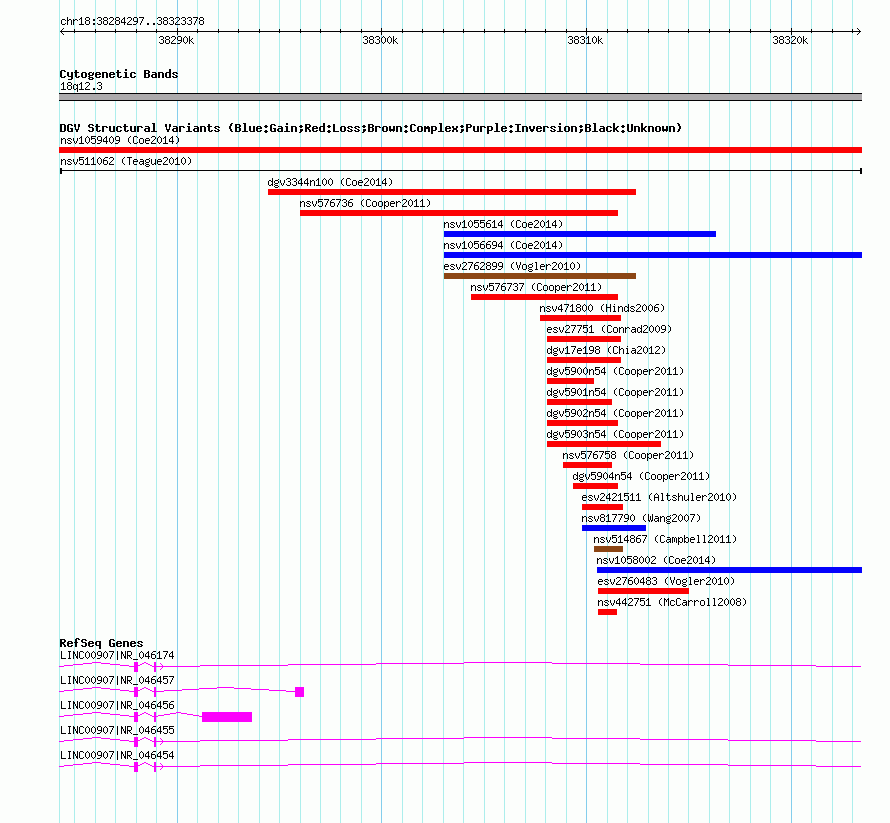Select nsv1058002 (Coe2014) variant label
The height and width of the screenshot is (823, 890).
pos(656,560)
